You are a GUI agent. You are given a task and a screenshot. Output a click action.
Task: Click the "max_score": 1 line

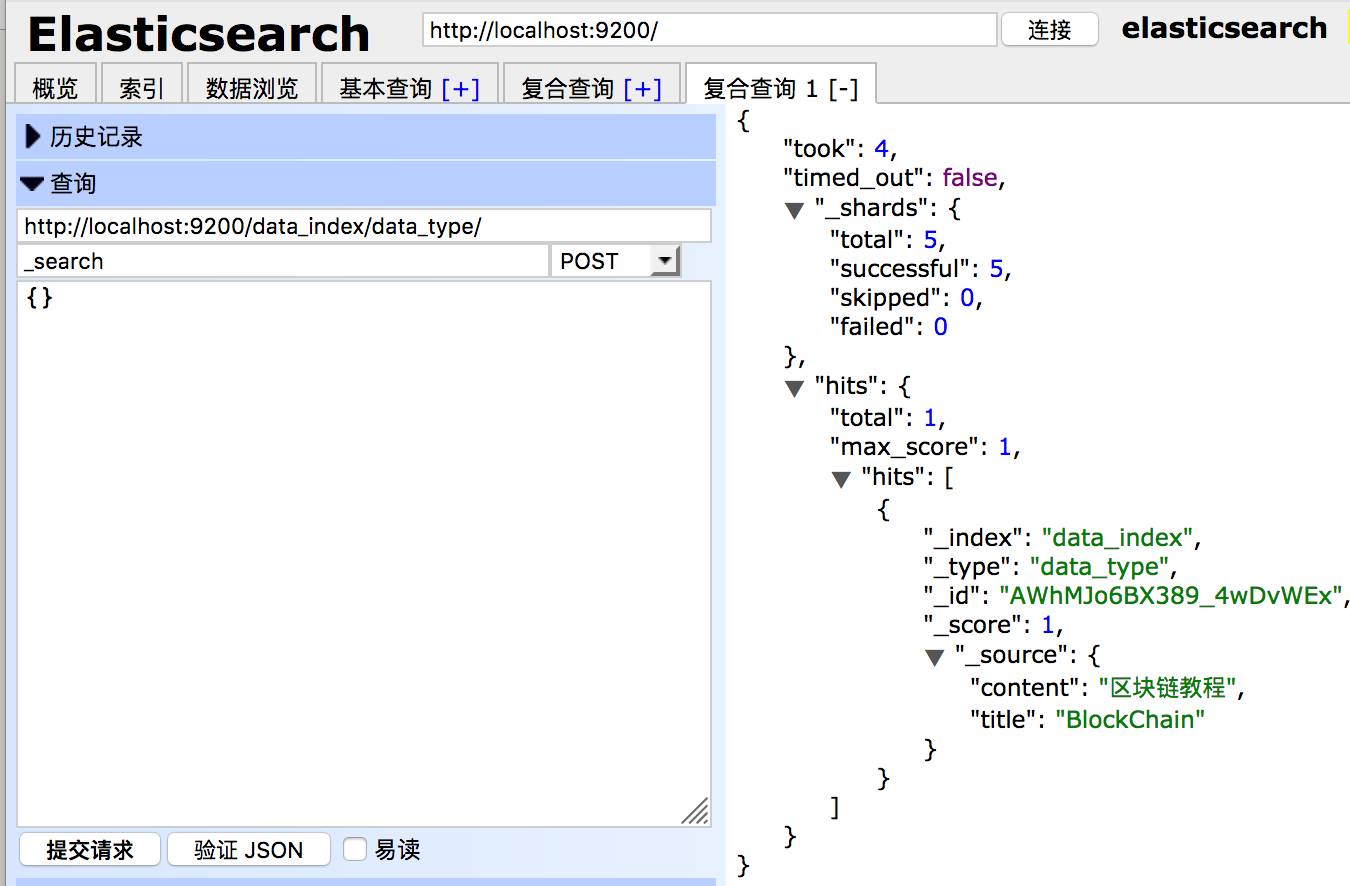(925, 446)
